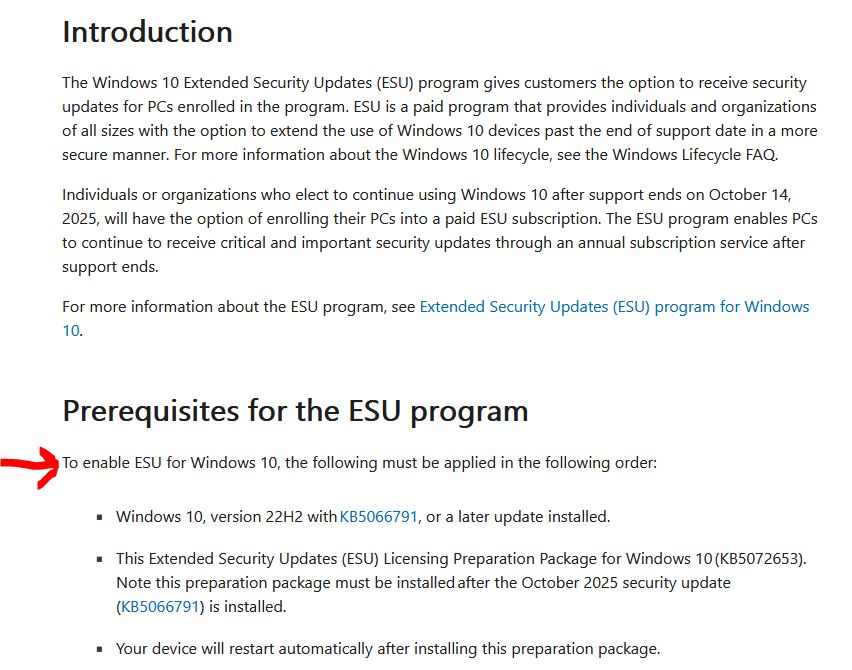This screenshot has height=670, width=852.
Task: Click the "Prerequisites for the ESU program" heading
Action: [x=295, y=411]
